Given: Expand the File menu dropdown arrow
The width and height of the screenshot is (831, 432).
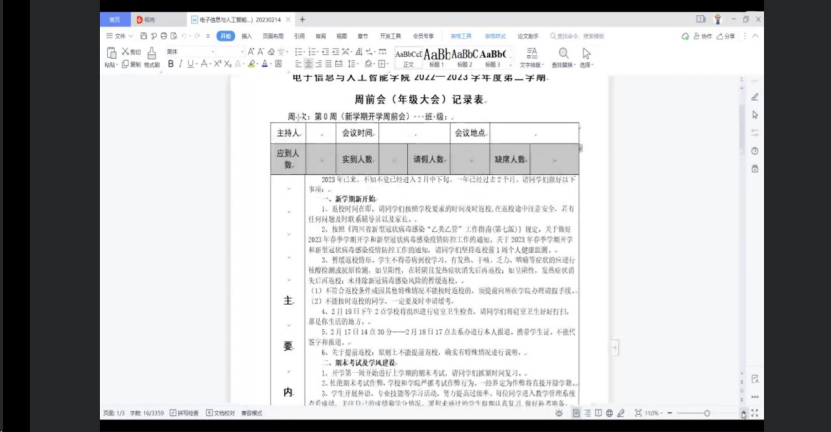Looking at the screenshot, I should coord(131,36).
